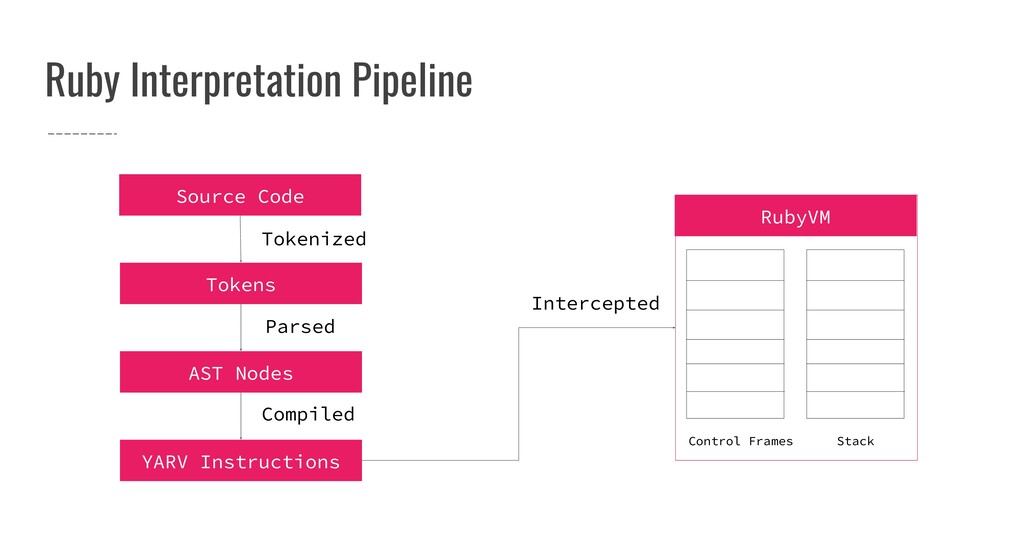Click the third Control Frames cell
This screenshot has height=540, width=1024.
[x=735, y=325]
